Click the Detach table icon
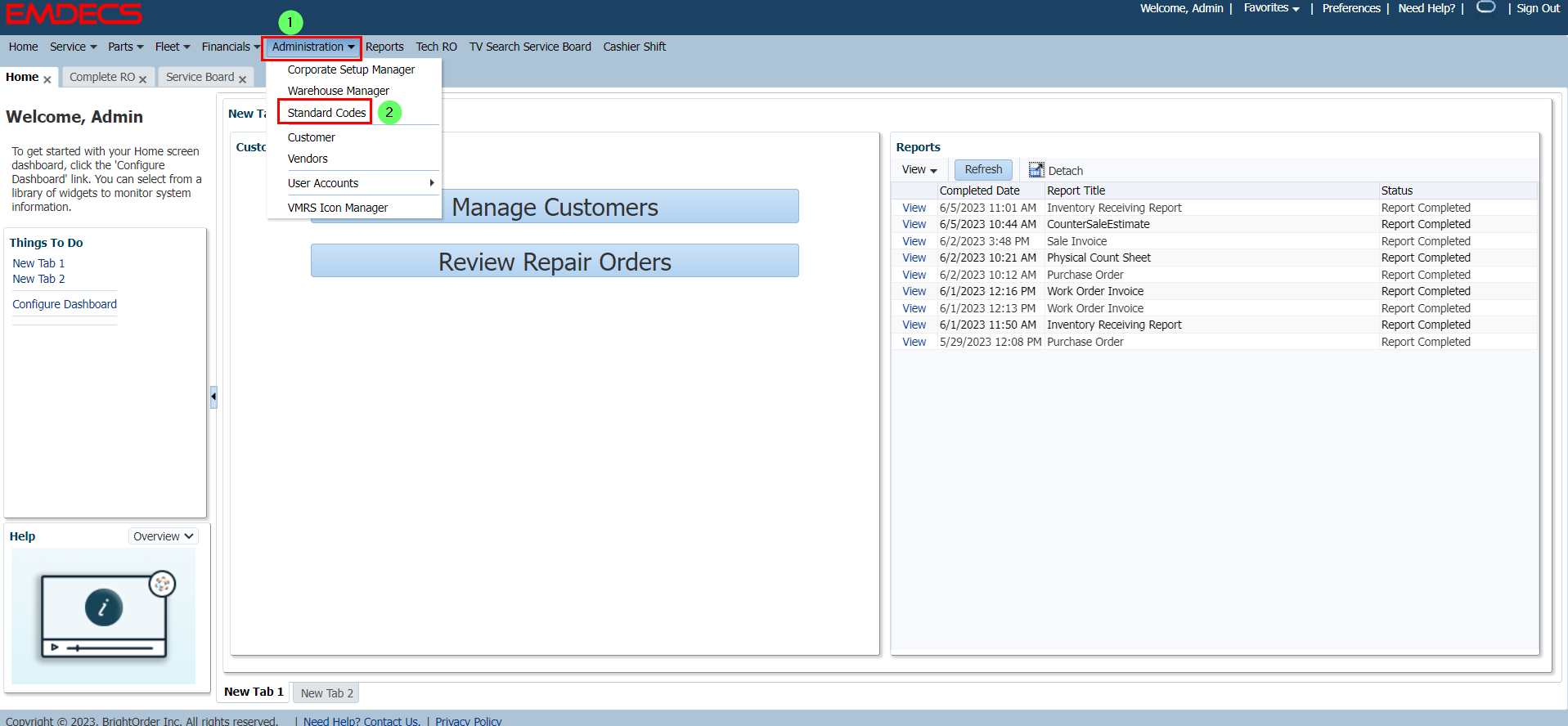Image resolution: width=1568 pixels, height=726 pixels. [1036, 170]
